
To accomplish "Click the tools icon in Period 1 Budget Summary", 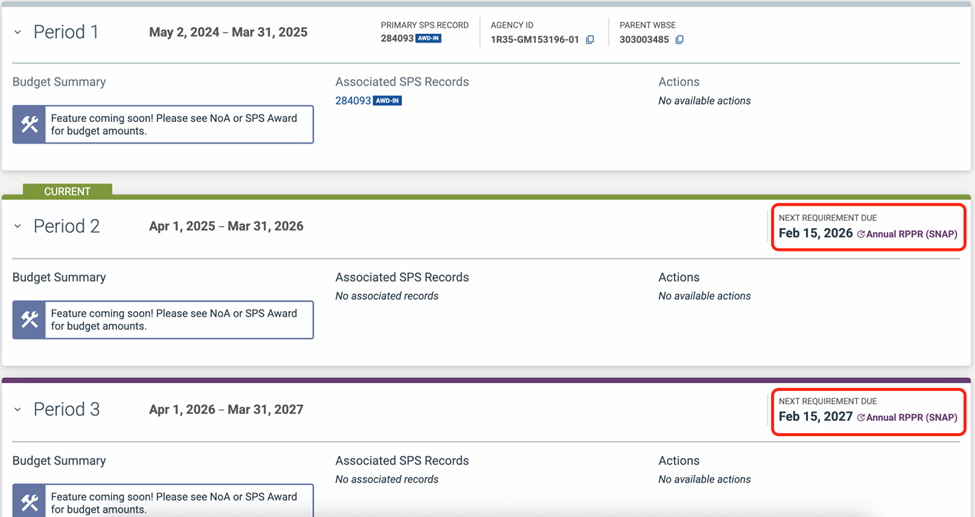I will [x=29, y=125].
